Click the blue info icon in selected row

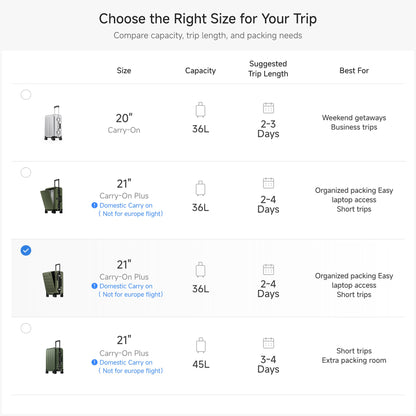tap(94, 286)
